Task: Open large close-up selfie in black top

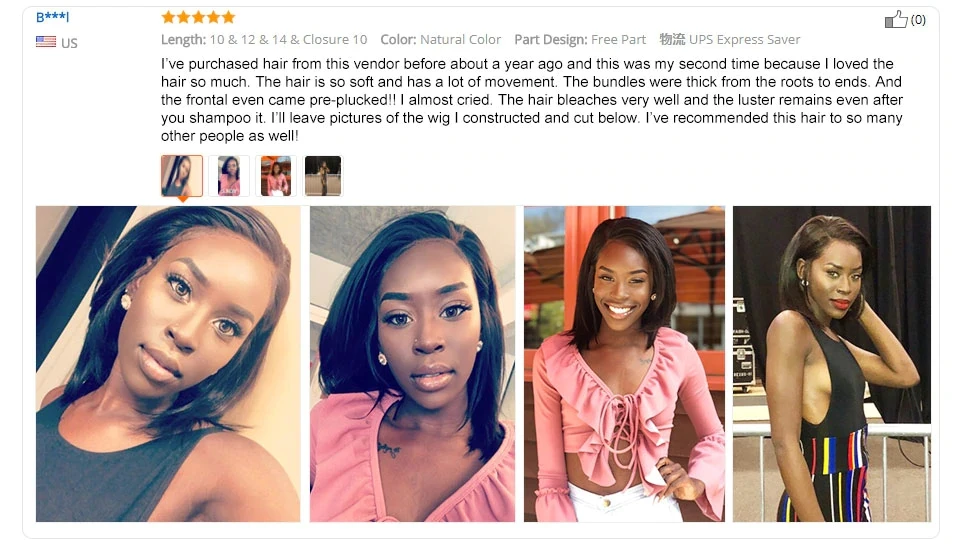Action: pos(168,364)
